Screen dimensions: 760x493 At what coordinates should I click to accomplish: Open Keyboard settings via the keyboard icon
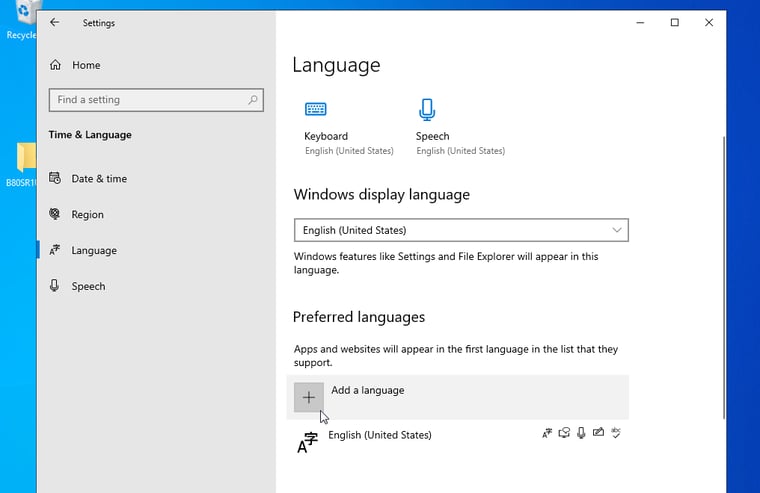[x=316, y=109]
